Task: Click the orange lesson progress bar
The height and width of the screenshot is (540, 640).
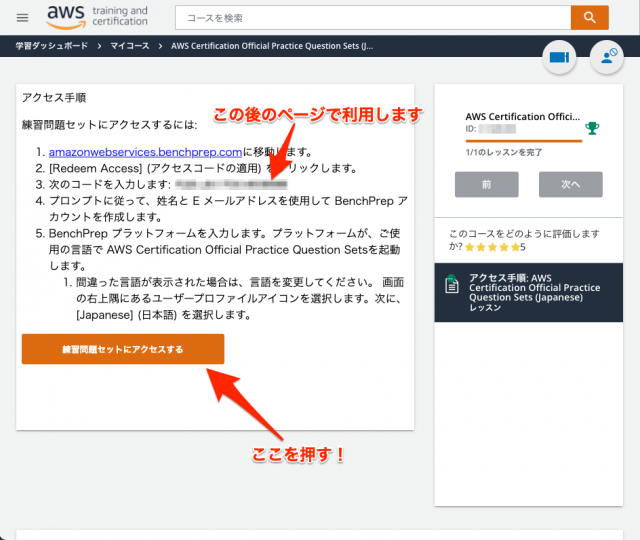Action: point(524,141)
